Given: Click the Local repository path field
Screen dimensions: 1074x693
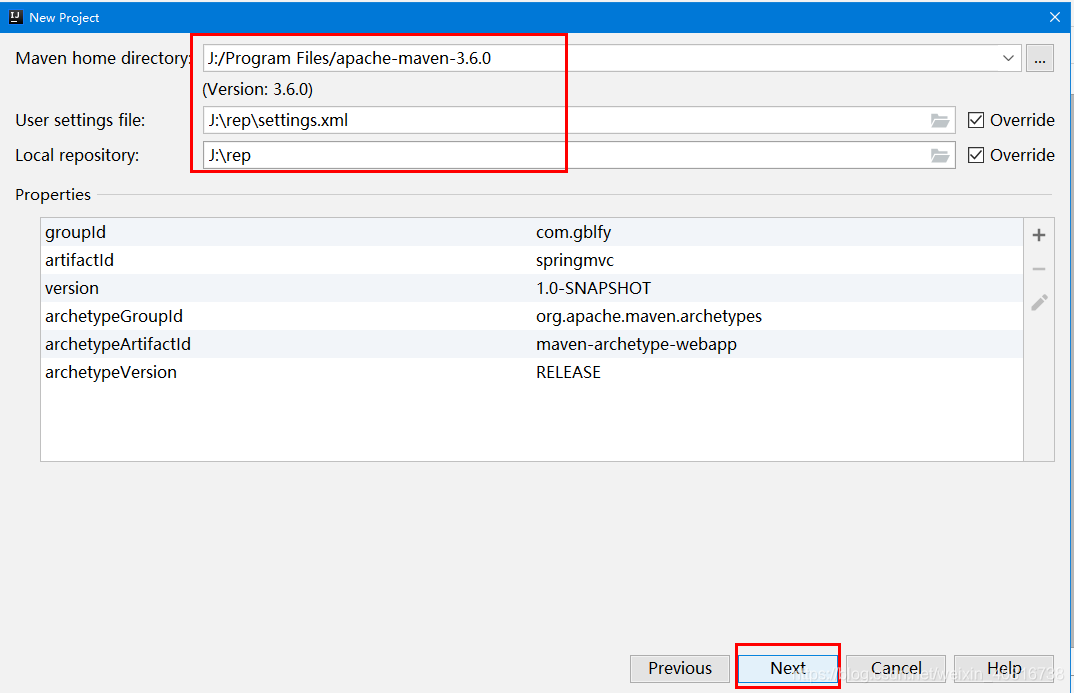Looking at the screenshot, I should [x=579, y=155].
